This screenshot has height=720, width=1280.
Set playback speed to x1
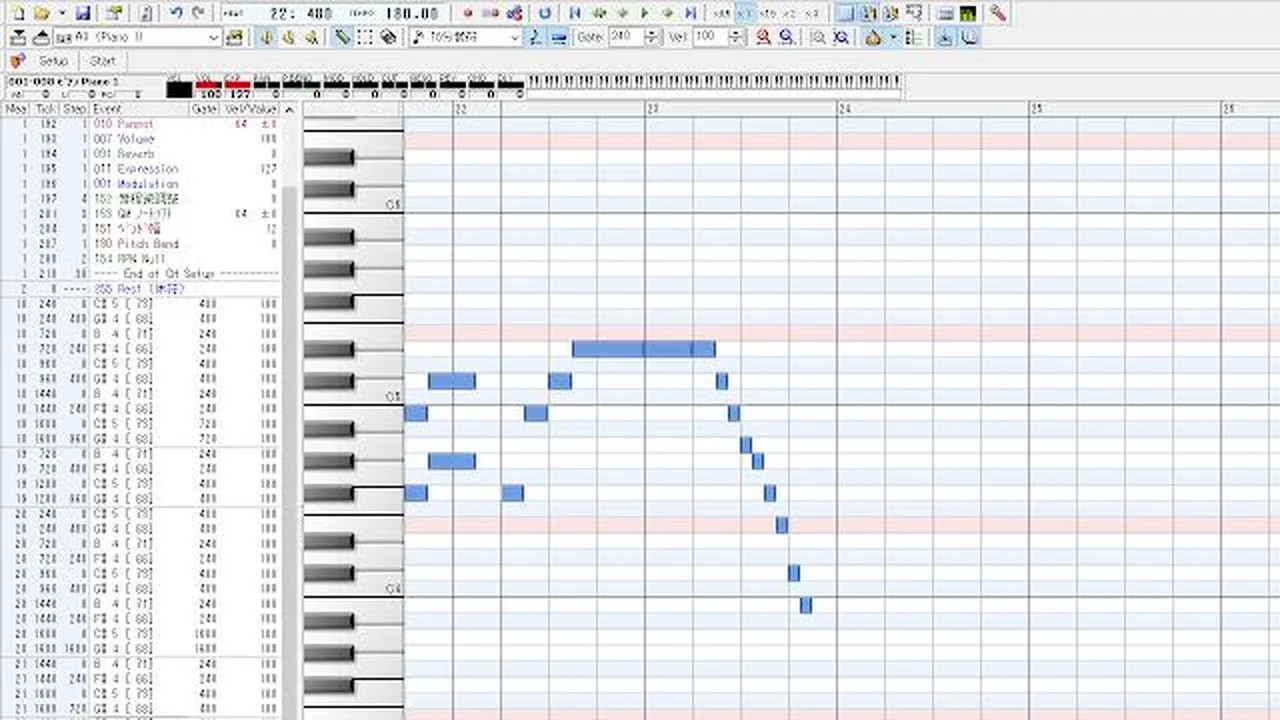pos(744,14)
